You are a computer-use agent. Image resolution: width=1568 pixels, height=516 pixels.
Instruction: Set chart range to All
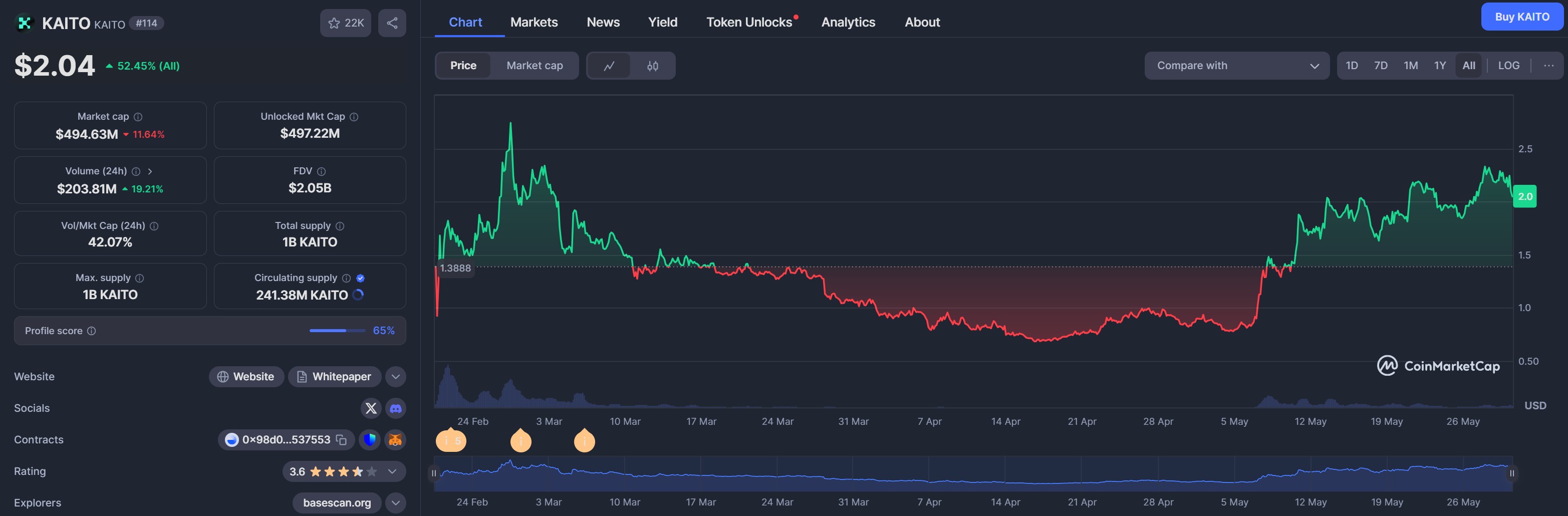click(x=1468, y=66)
